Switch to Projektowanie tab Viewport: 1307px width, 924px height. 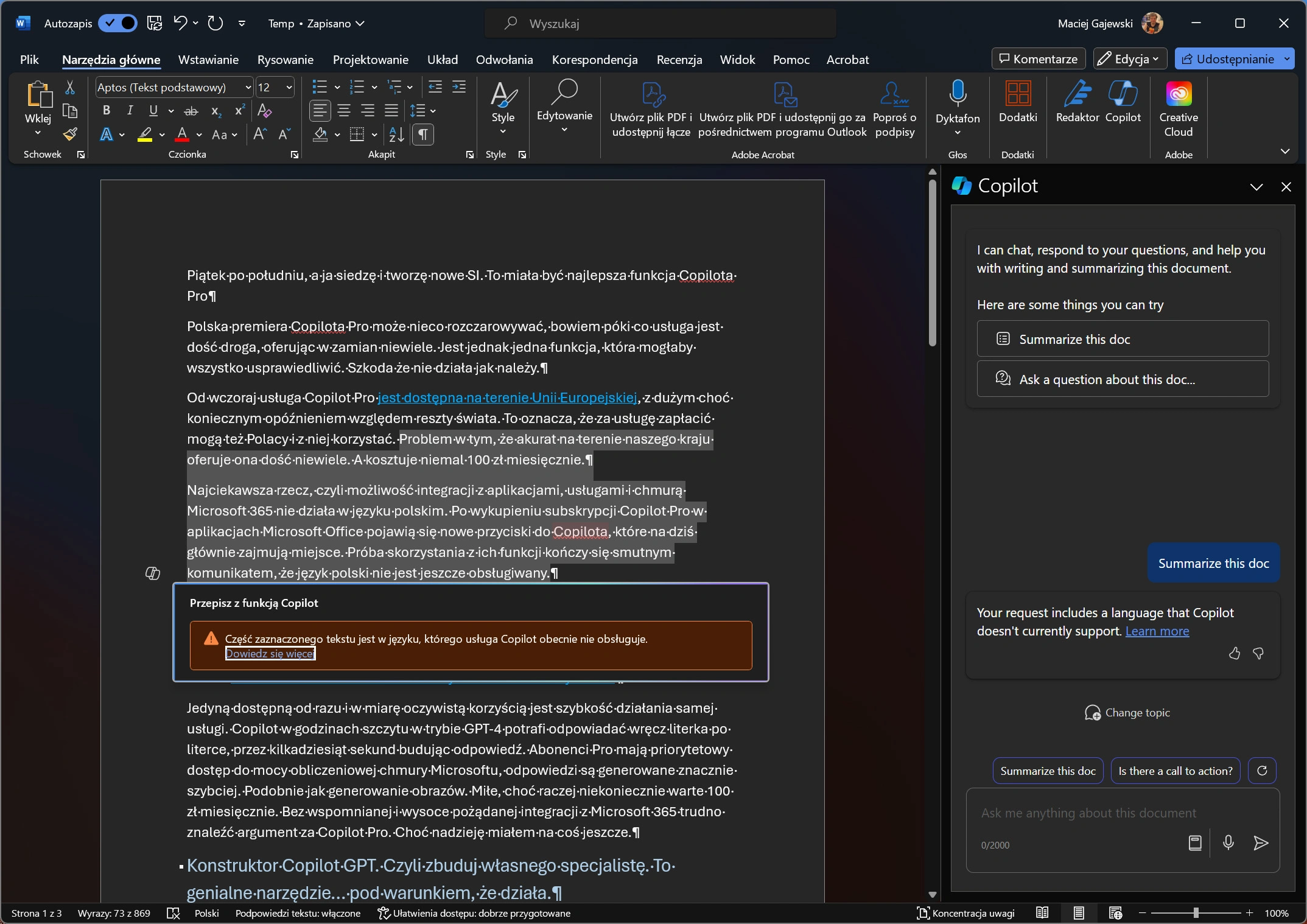click(370, 59)
